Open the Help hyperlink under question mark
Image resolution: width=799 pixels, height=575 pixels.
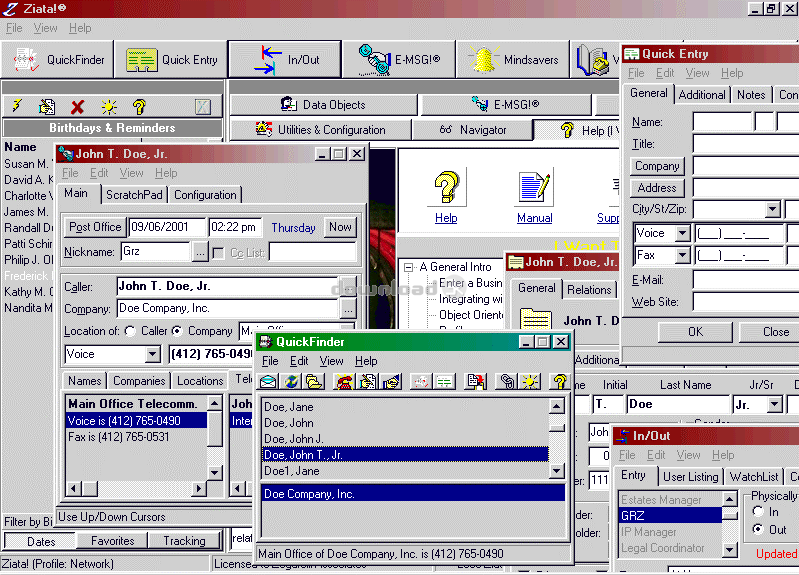pyautogui.click(x=446, y=218)
